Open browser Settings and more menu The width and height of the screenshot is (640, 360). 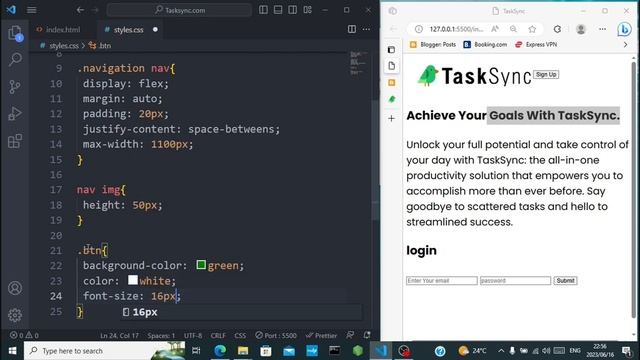click(x=602, y=29)
